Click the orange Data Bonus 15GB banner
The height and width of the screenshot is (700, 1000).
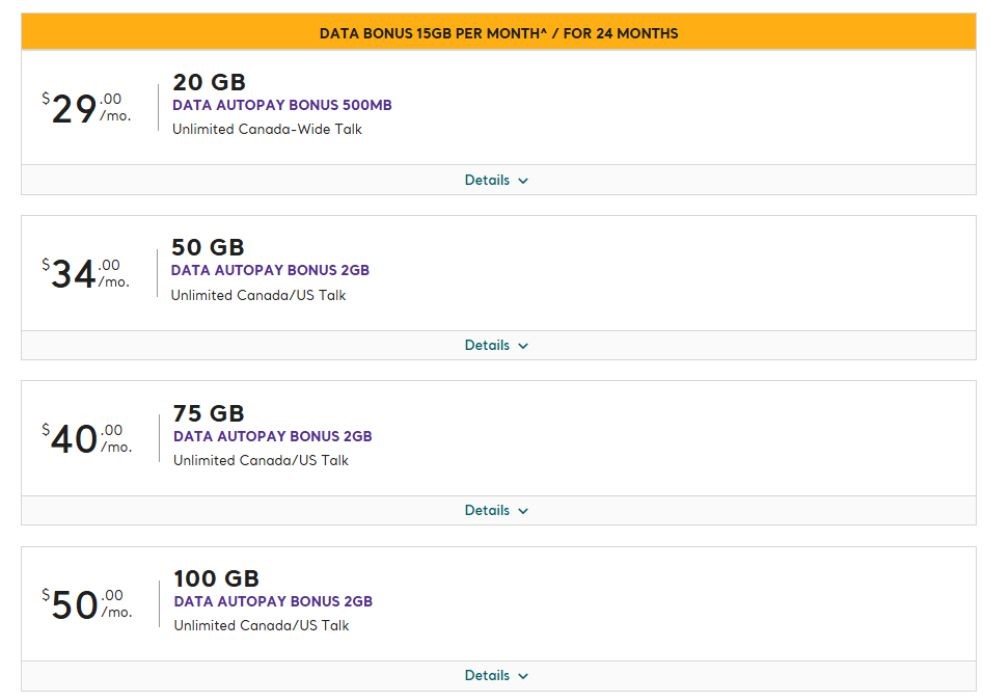point(498,33)
